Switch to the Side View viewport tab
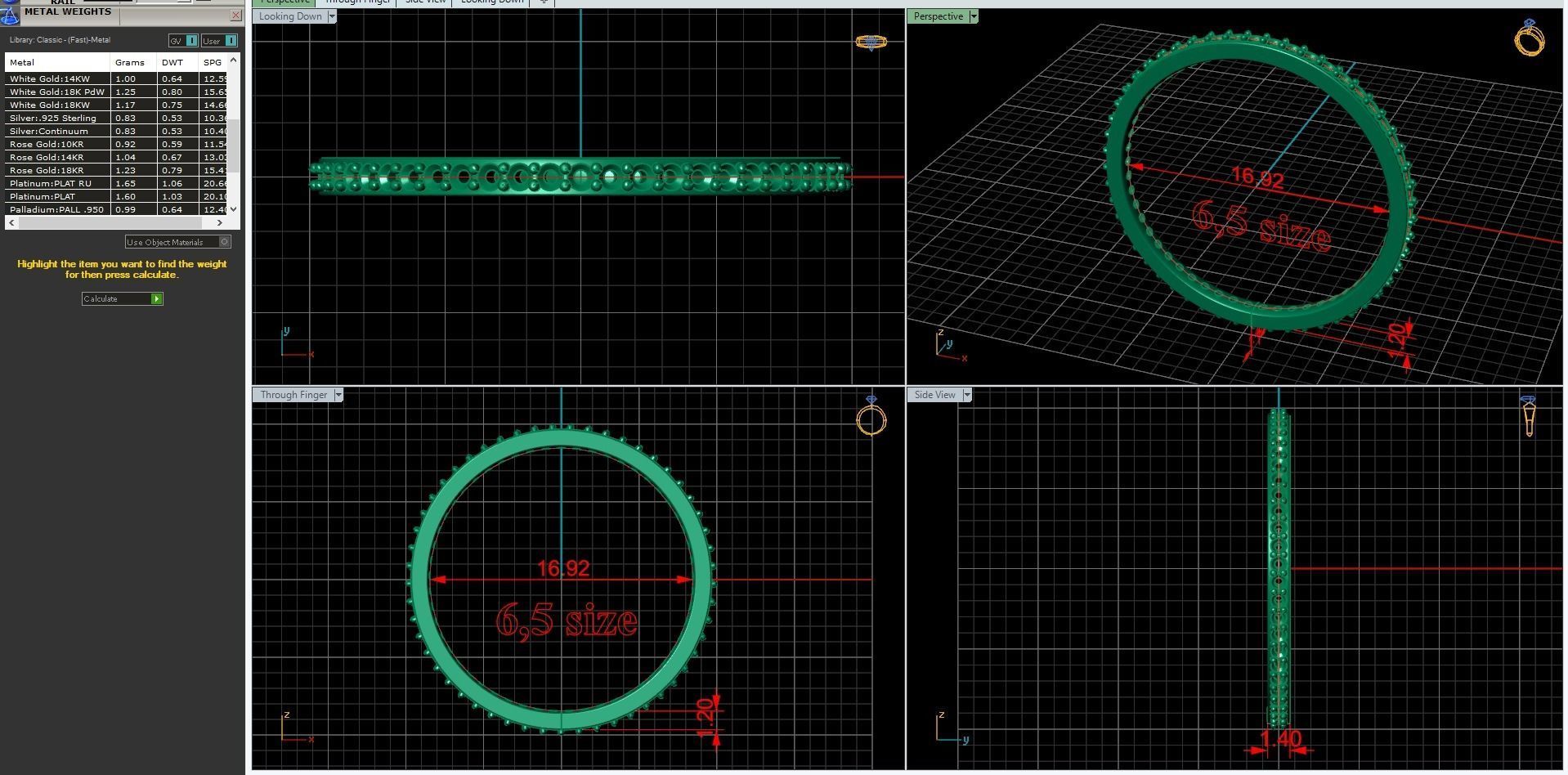 [x=425, y=2]
